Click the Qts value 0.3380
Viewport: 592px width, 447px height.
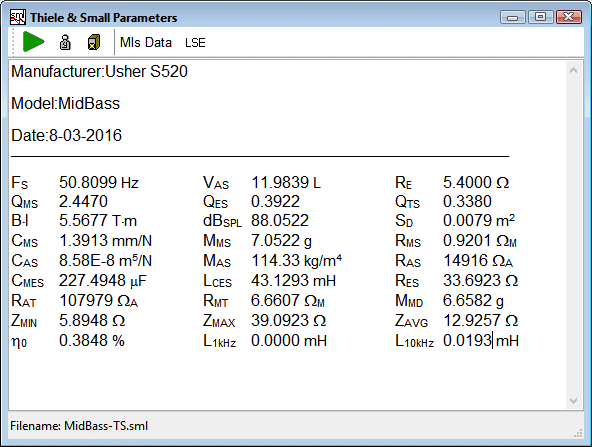pos(467,202)
